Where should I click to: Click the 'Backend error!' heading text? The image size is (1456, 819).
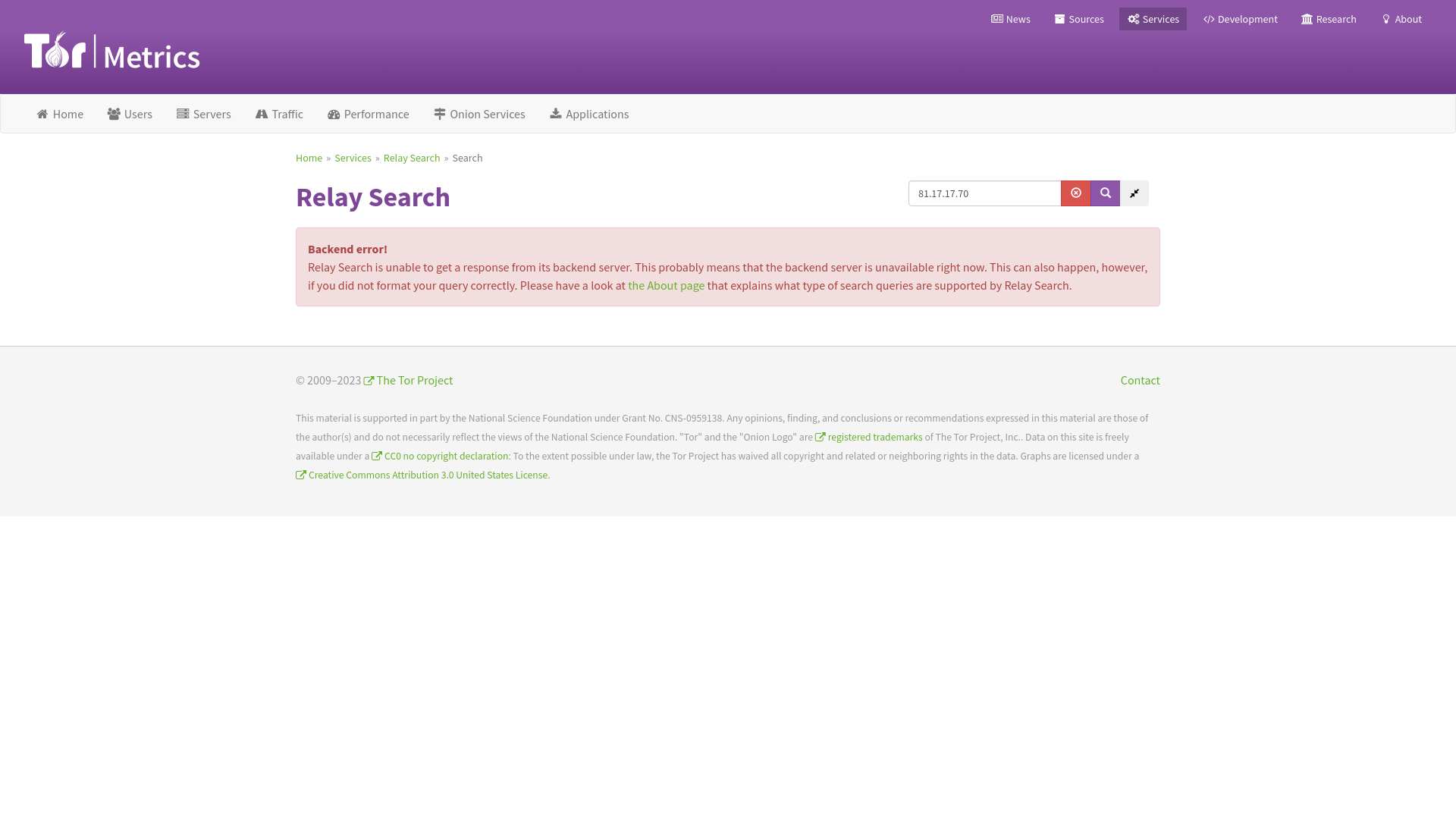click(347, 249)
